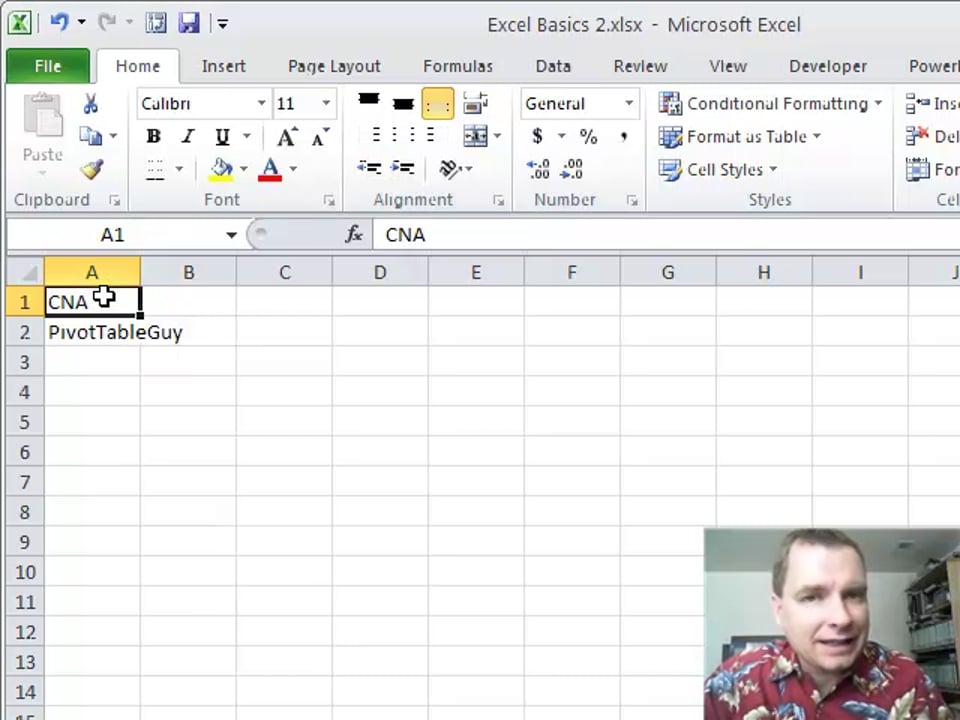
Task: Click the Redo arrow in quick access toolbar
Action: point(107,23)
